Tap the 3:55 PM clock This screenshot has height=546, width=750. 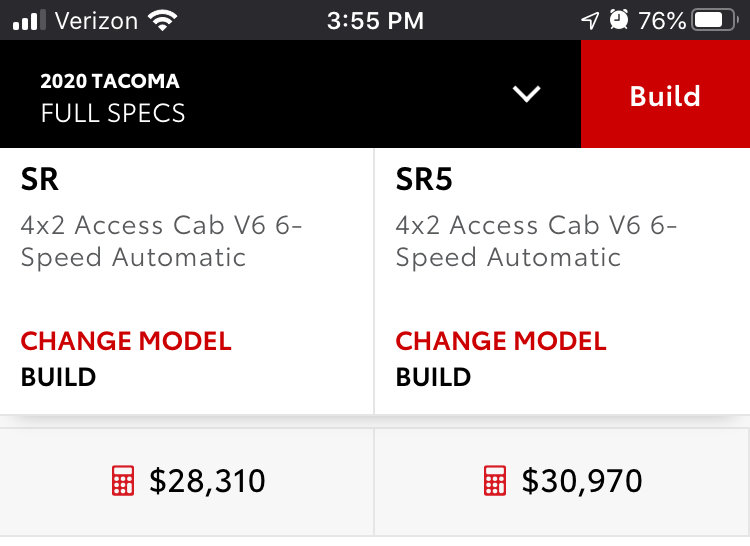(x=375, y=21)
